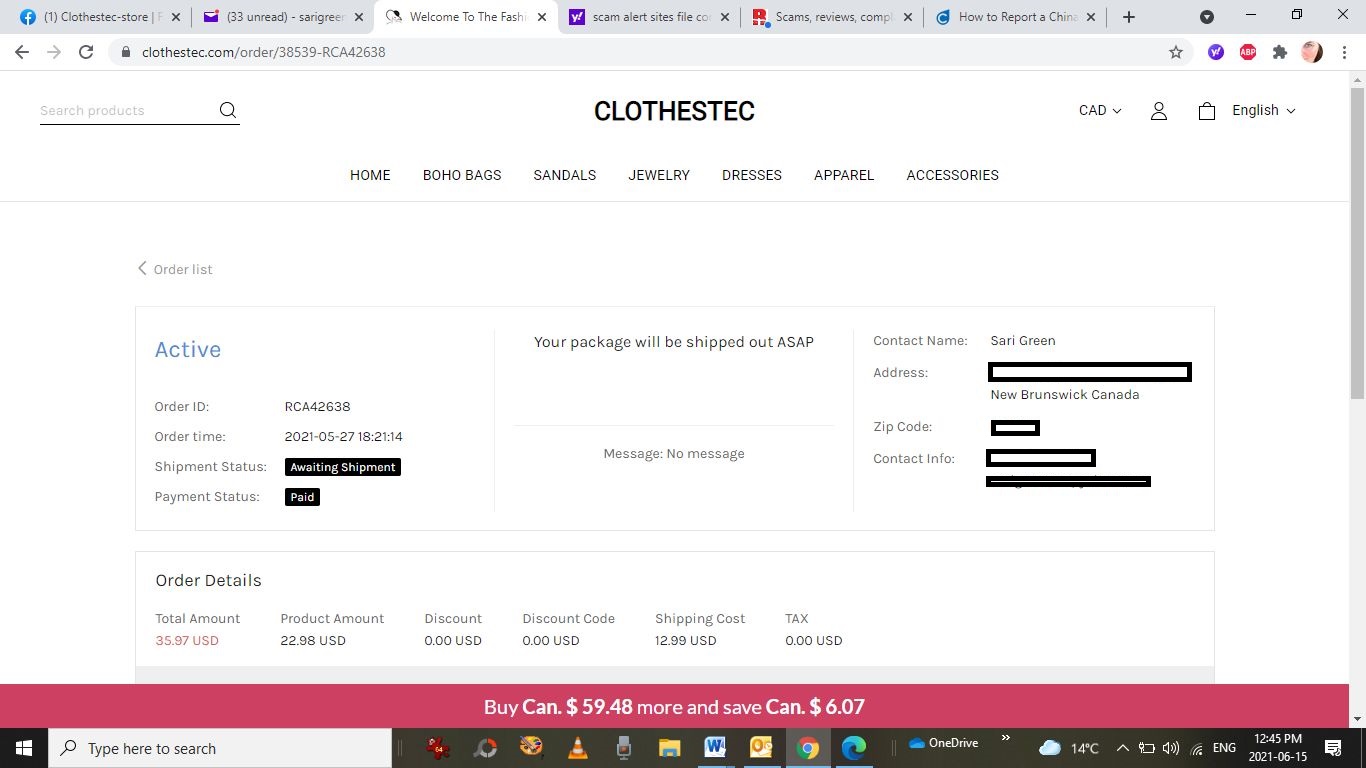
Task: Launch VLC media player from the taskbar
Action: coord(578,748)
